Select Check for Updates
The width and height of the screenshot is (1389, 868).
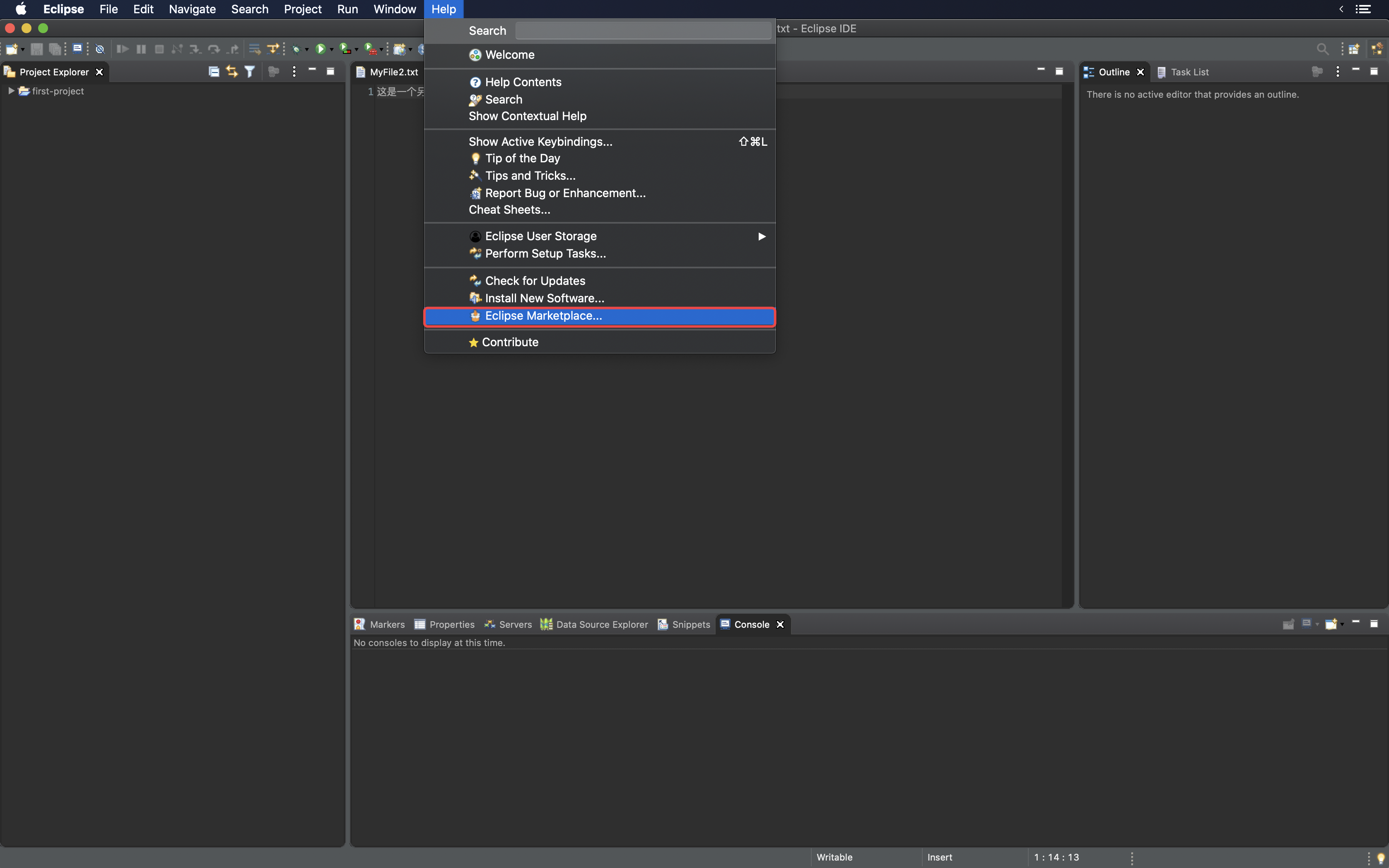[x=600, y=281]
